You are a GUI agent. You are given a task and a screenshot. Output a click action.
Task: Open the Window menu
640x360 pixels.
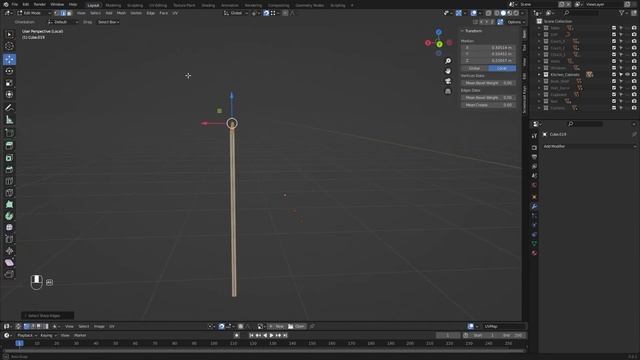point(57,4)
